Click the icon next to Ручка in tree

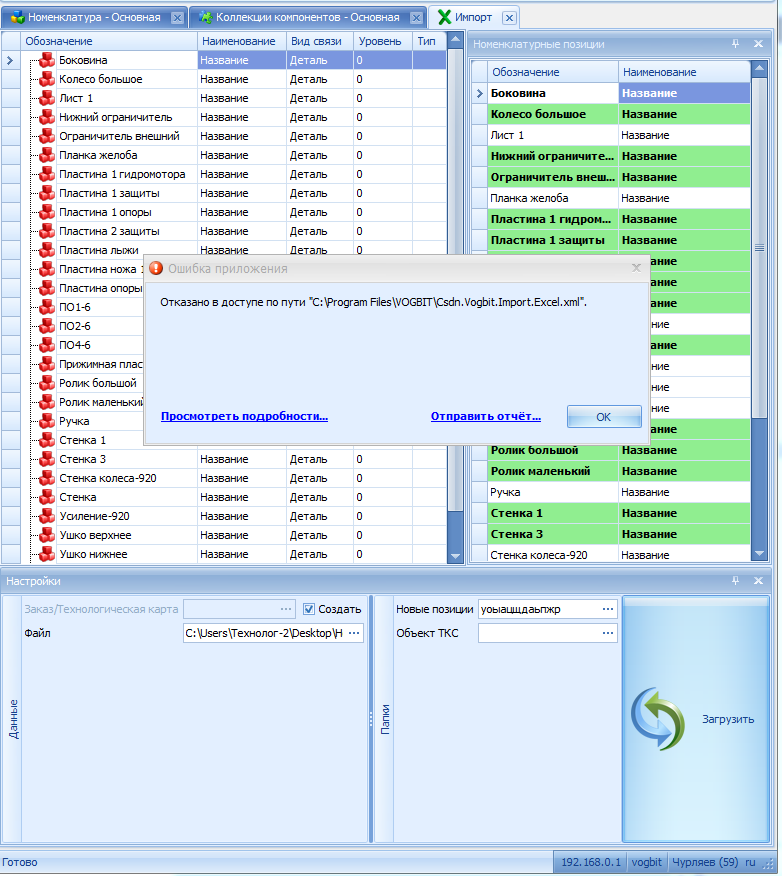click(47, 421)
